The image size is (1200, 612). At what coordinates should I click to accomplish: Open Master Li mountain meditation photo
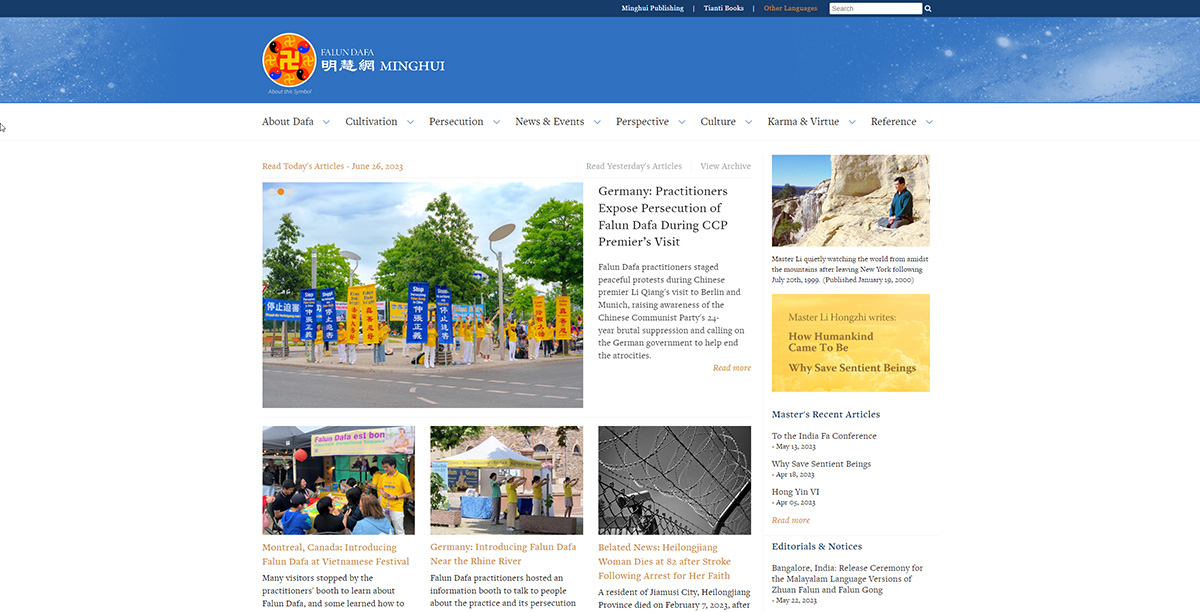click(x=850, y=200)
